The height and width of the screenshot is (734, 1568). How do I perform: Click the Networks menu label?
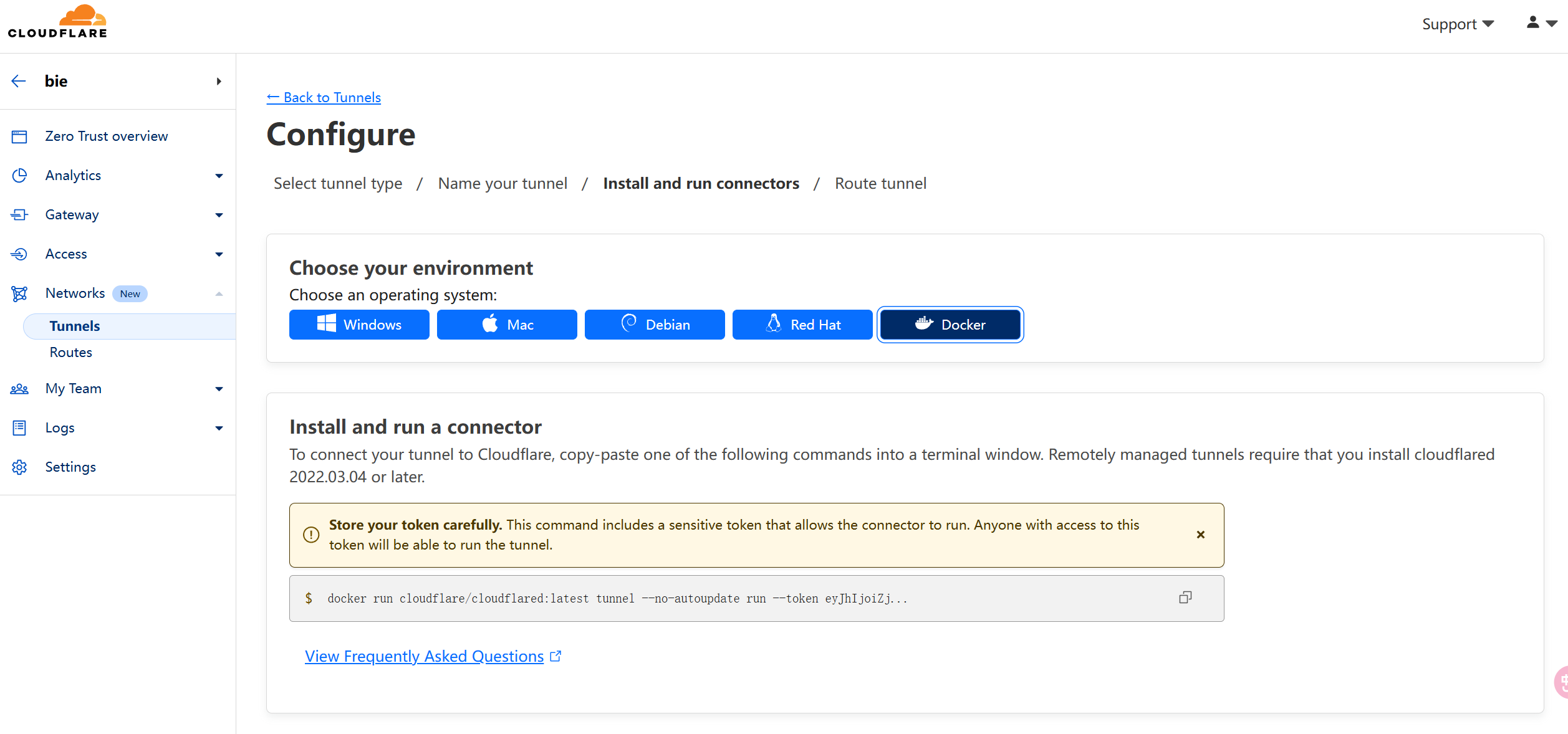[x=75, y=293]
